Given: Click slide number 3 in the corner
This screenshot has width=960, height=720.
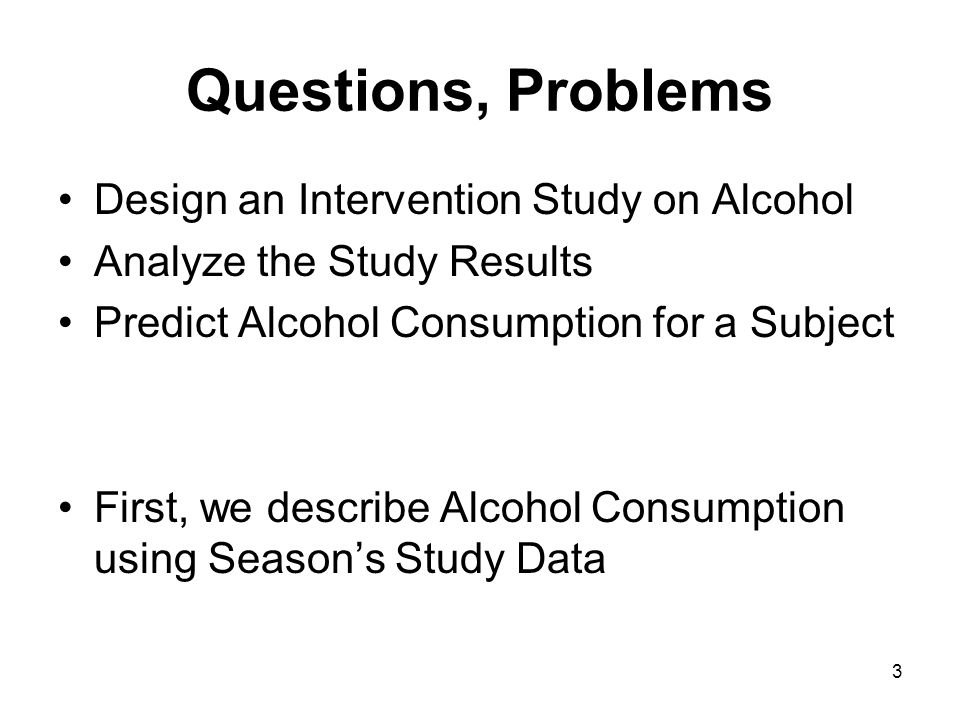Looking at the screenshot, I should (x=897, y=672).
